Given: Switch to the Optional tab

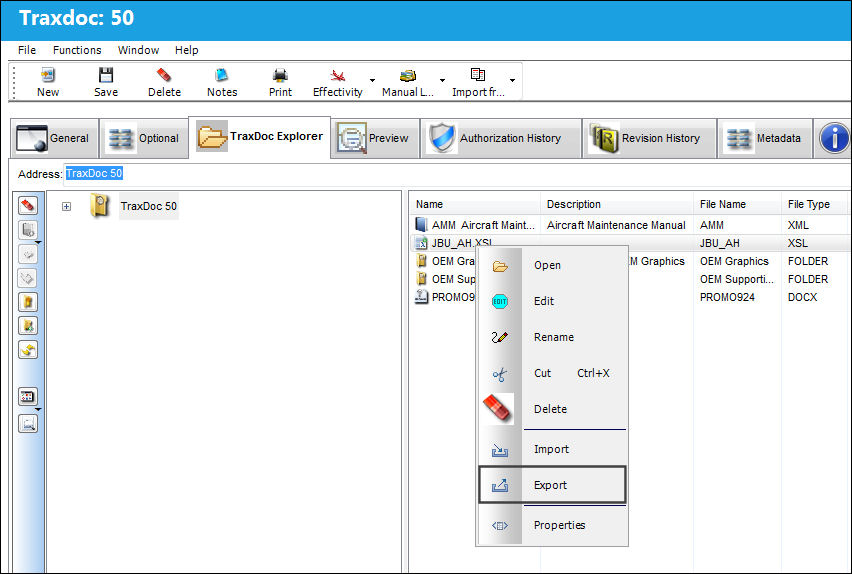Looking at the screenshot, I should [x=144, y=138].
